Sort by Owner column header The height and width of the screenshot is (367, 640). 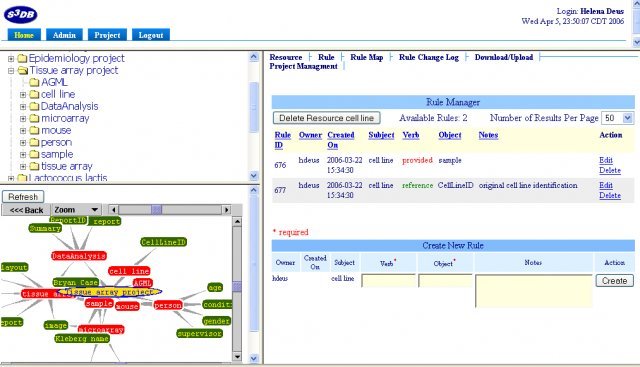pos(310,135)
